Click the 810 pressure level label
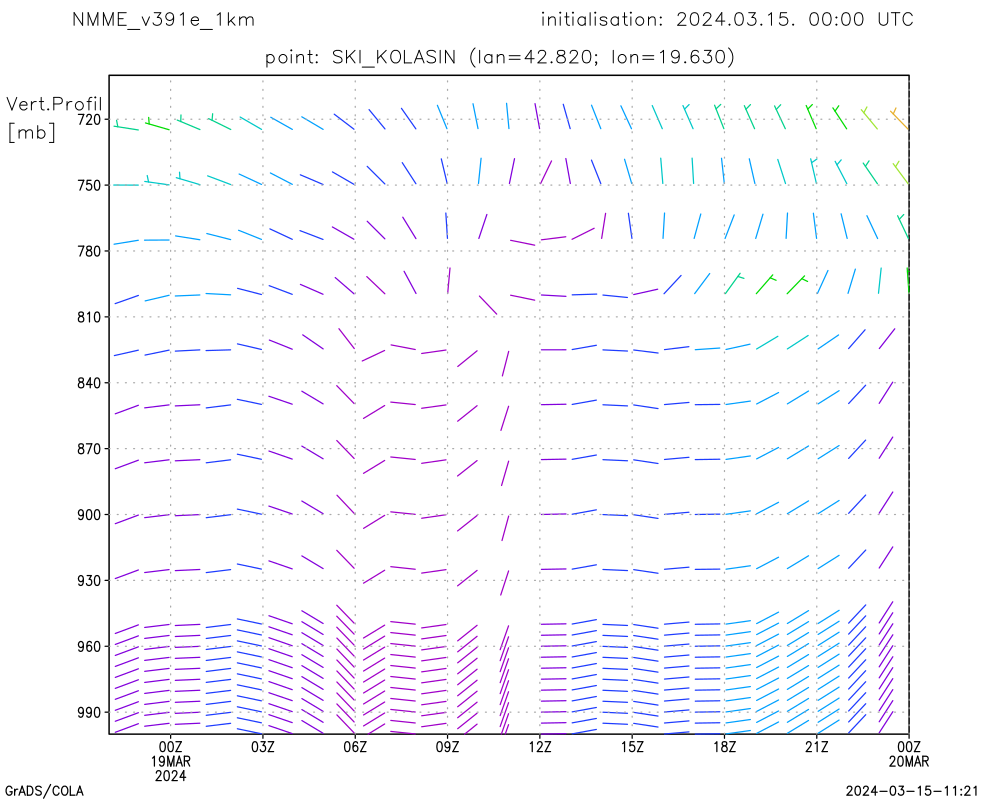The height and width of the screenshot is (800, 1000). click(89, 317)
